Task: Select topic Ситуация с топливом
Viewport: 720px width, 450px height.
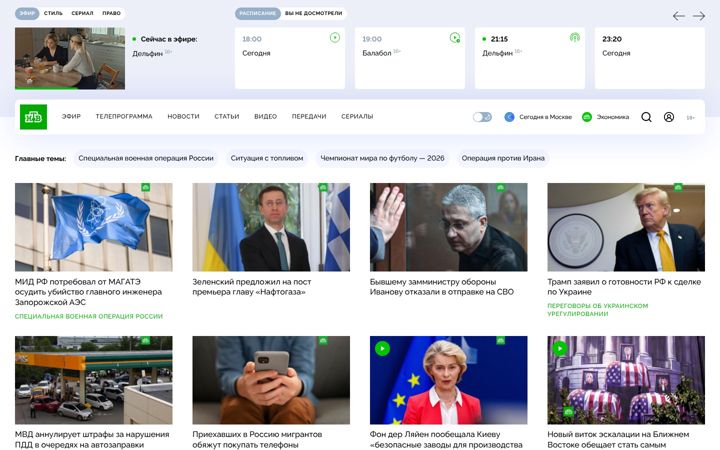Action: click(267, 158)
